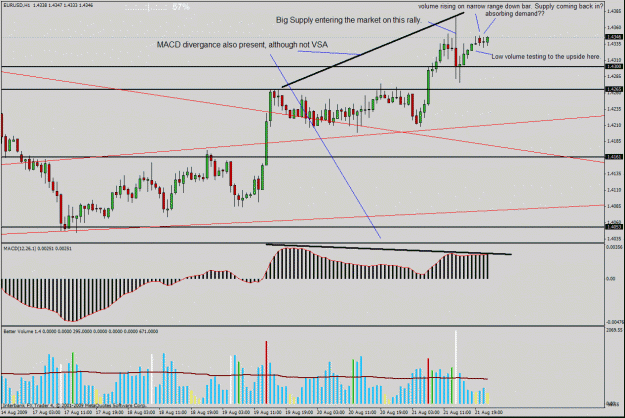Click the 17 Aug 19:00 time label
This screenshot has height=418, width=625.
pos(110,412)
